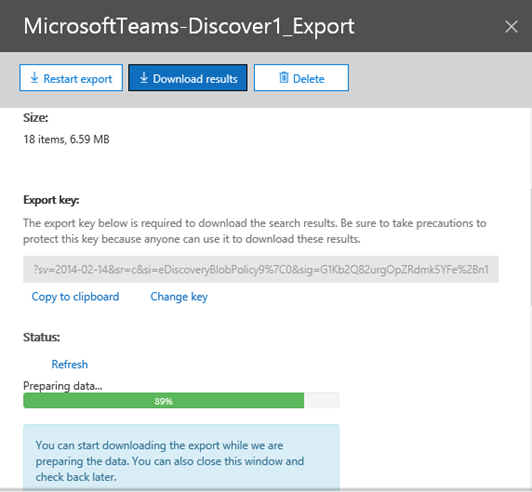Copy the export key to clipboard

75,297
